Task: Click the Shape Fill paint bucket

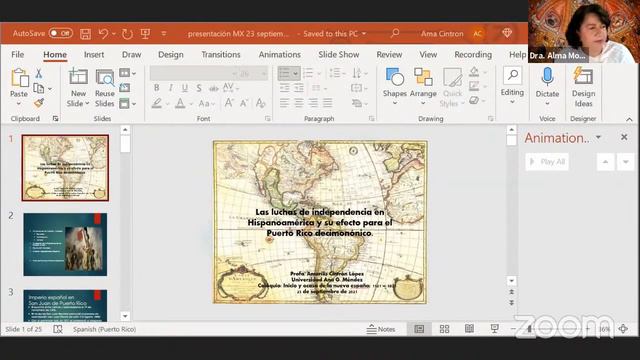Action: click(474, 72)
